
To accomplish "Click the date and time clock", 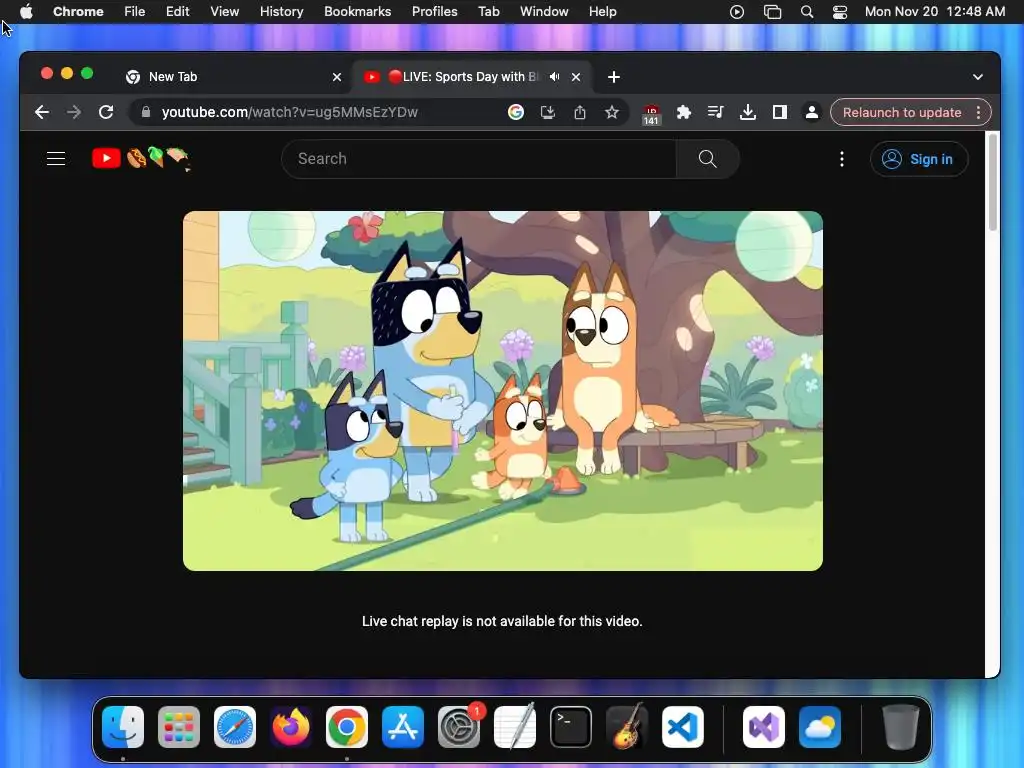I will pyautogui.click(x=935, y=11).
